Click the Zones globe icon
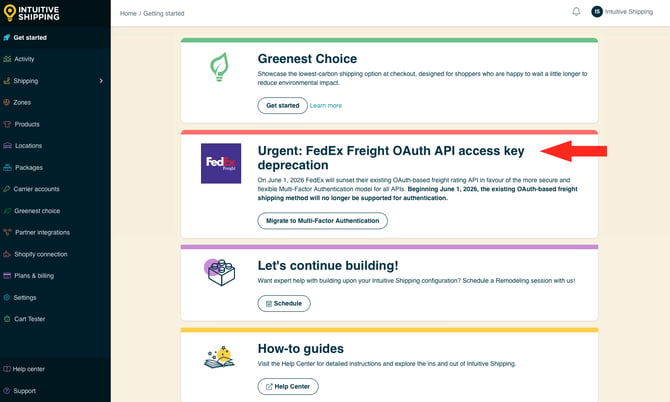 [x=6, y=103]
